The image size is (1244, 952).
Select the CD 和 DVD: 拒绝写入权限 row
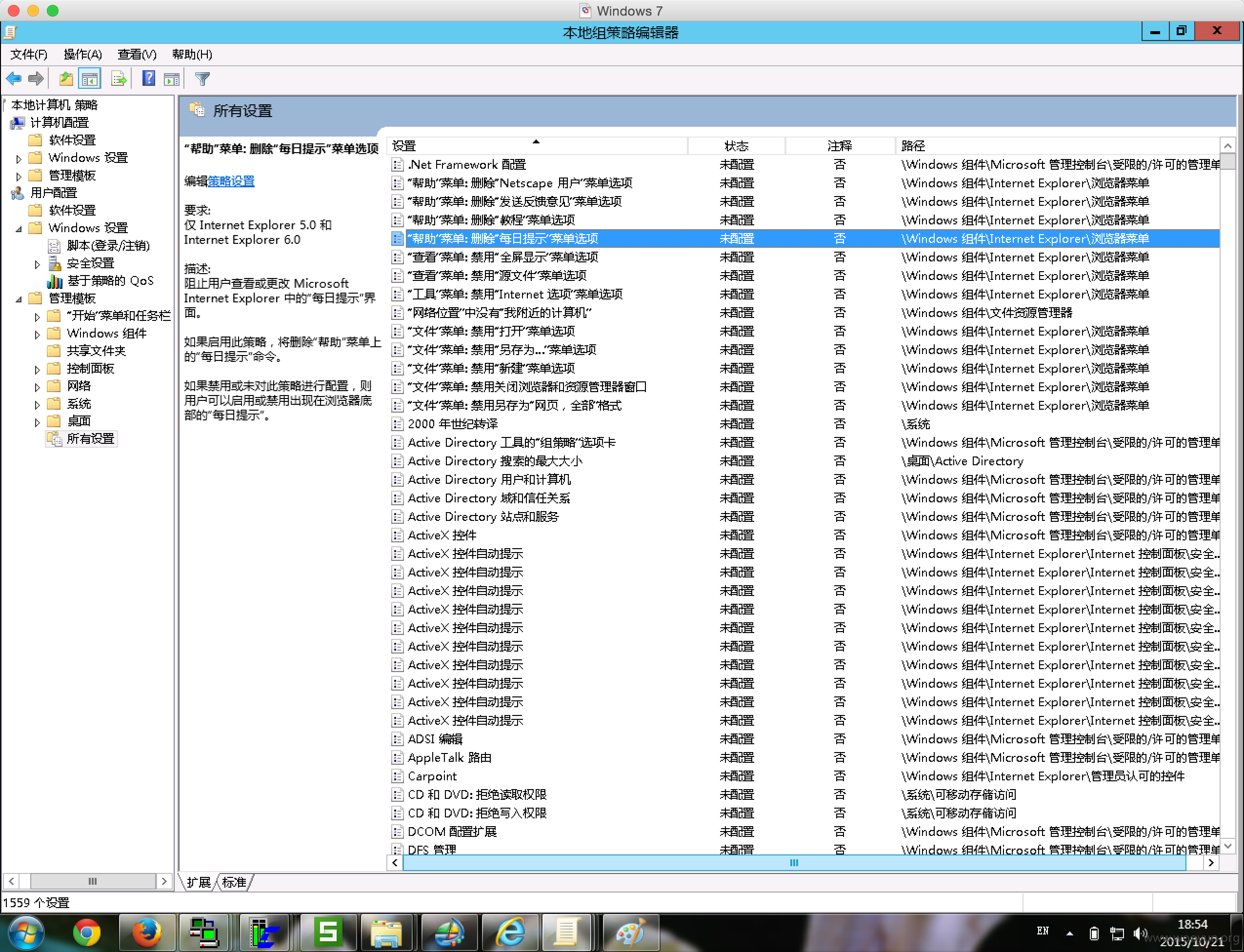805,813
